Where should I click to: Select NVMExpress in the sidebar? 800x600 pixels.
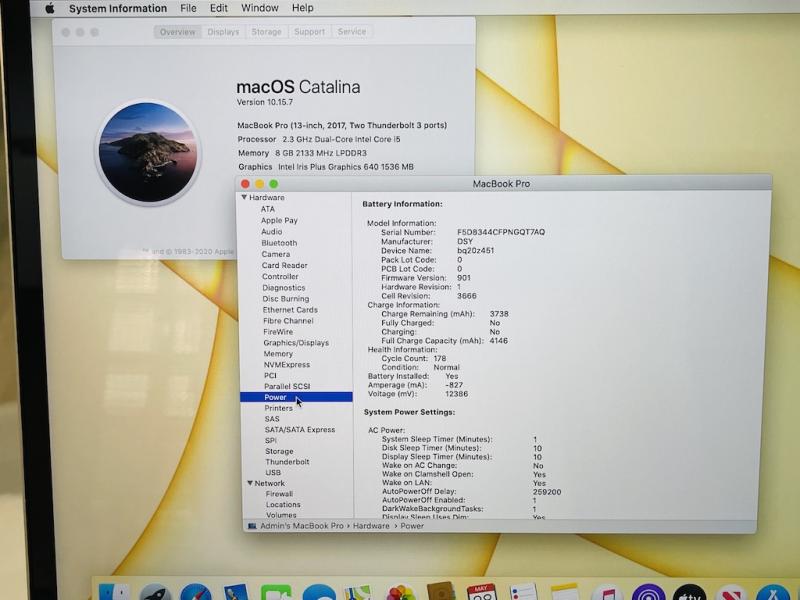287,365
